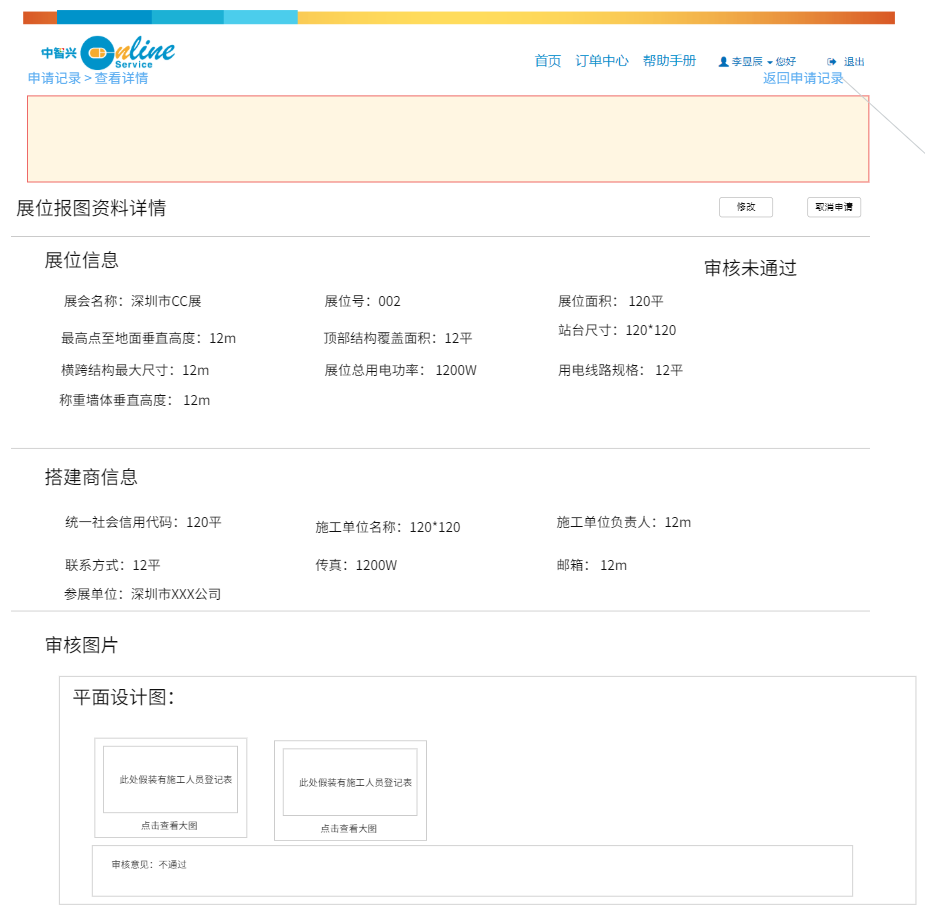Open the first 平面设计图 thumbnail image
Screen dimensions: 925x911
[x=170, y=779]
